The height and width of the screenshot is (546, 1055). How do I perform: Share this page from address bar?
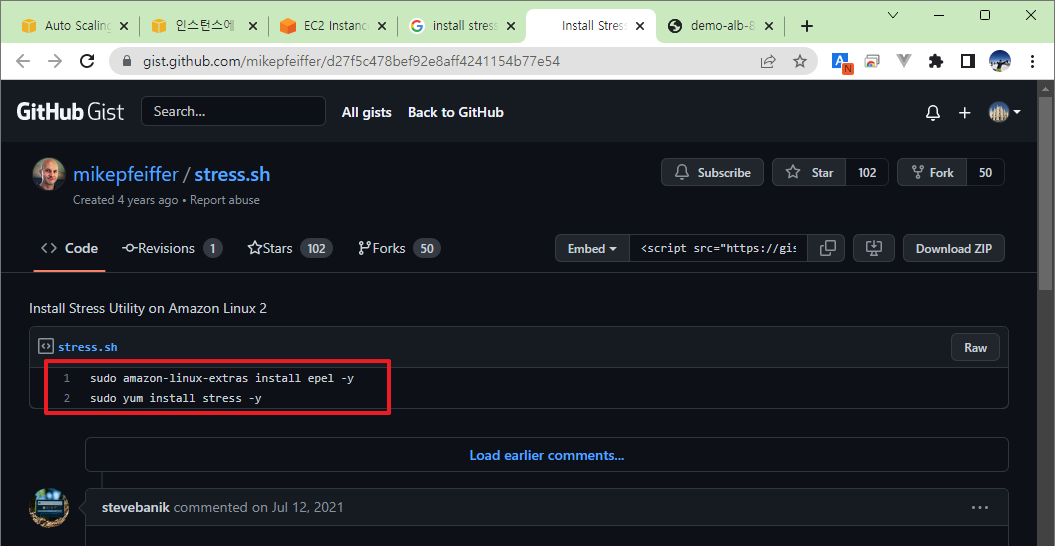pos(768,61)
